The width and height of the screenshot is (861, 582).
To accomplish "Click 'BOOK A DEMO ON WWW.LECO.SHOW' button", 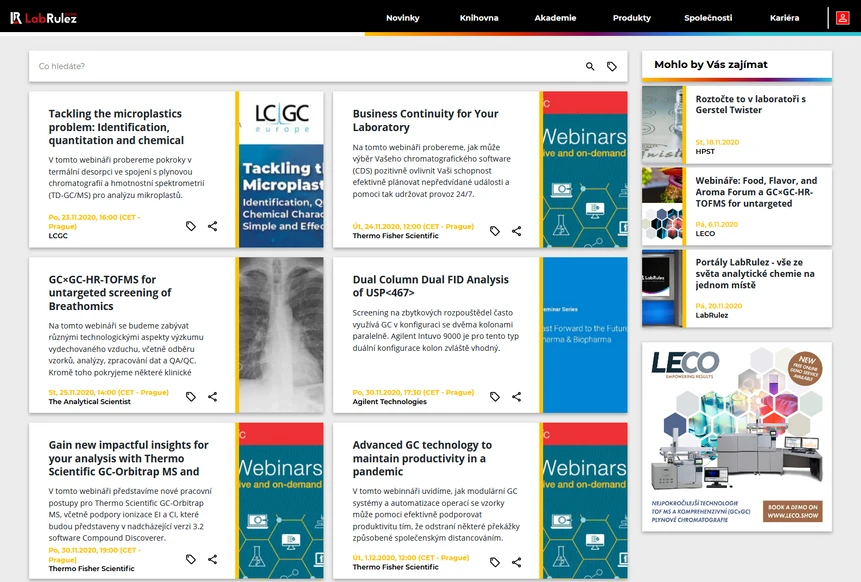I will 792,511.
